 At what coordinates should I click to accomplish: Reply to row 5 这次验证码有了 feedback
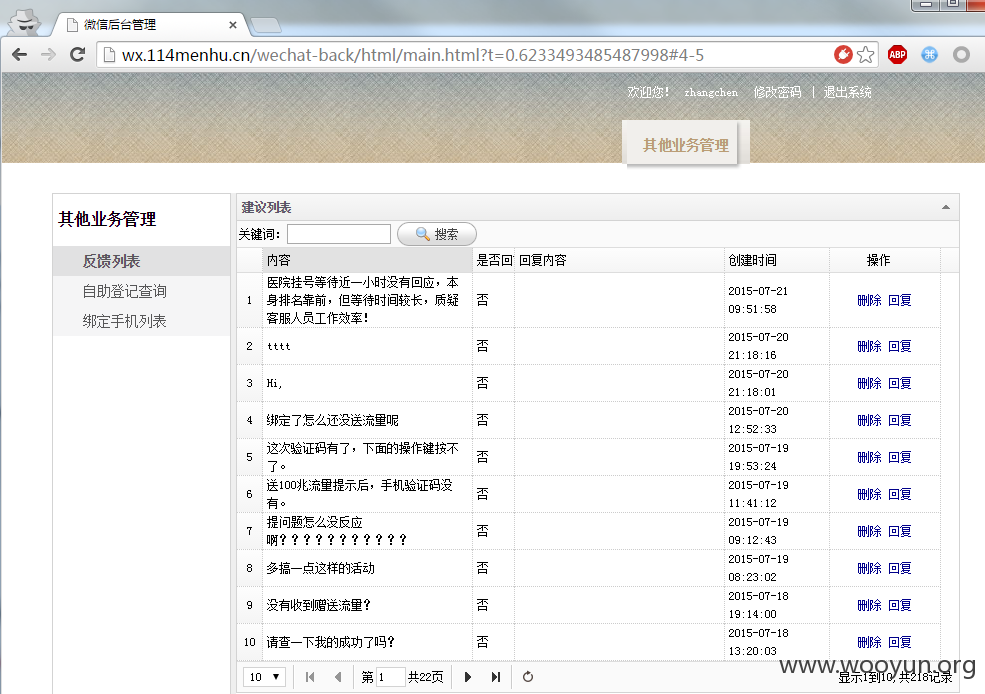(x=900, y=457)
